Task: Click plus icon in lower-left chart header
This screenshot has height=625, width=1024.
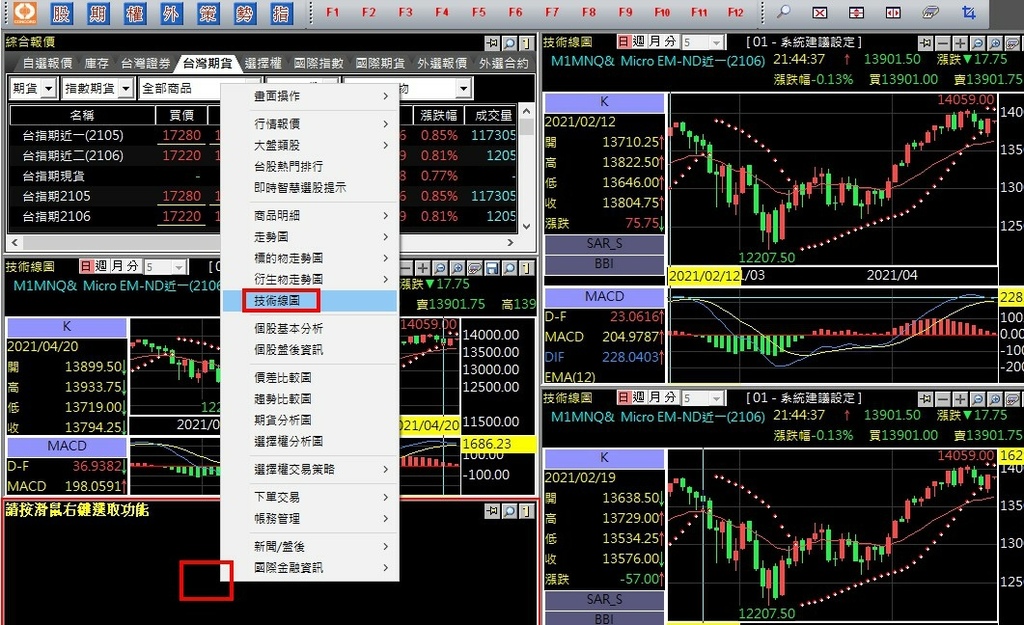Action: 423,268
